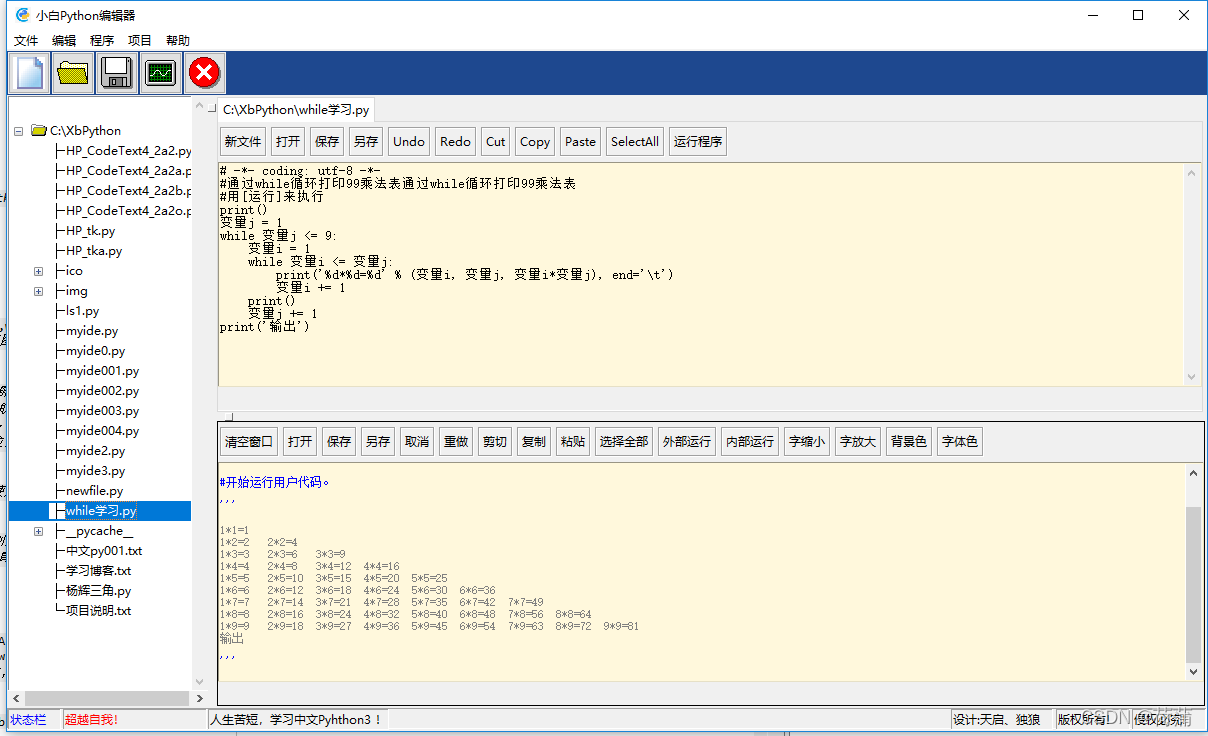This screenshot has height=736, width=1208.
Task: Click the new blank file toolbar icon
Action: [x=29, y=74]
